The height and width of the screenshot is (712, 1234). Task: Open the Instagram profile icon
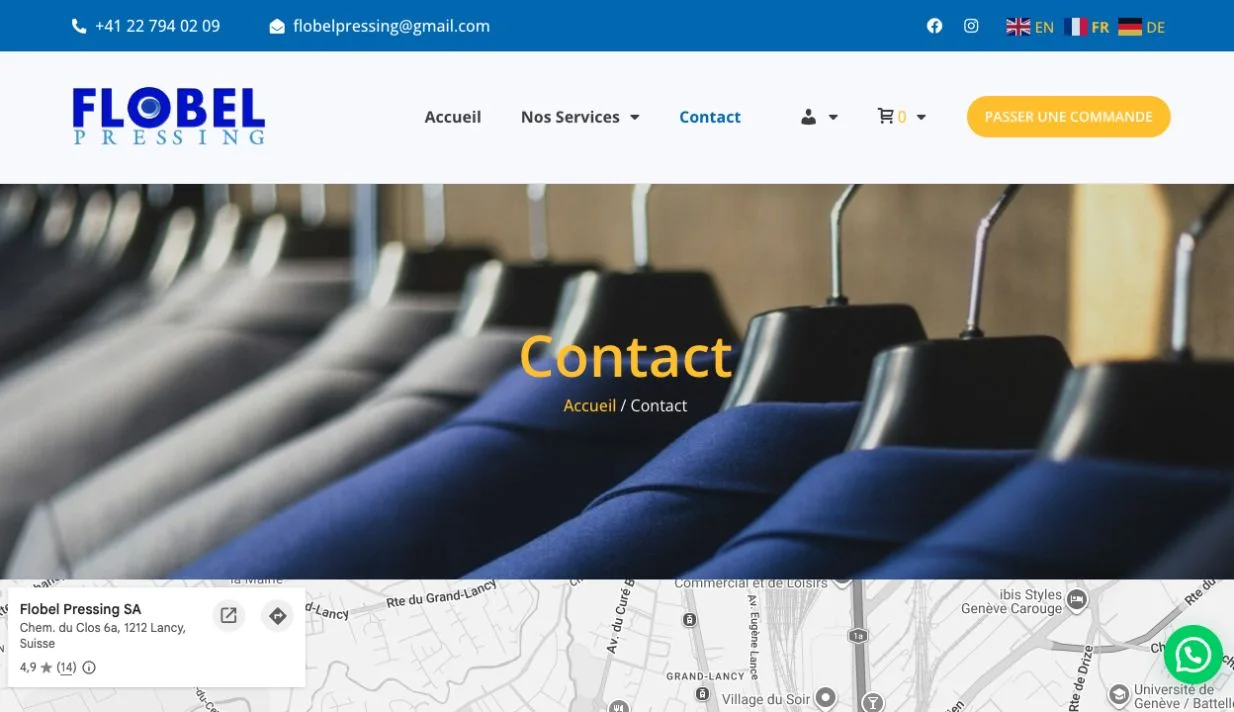coord(971,26)
